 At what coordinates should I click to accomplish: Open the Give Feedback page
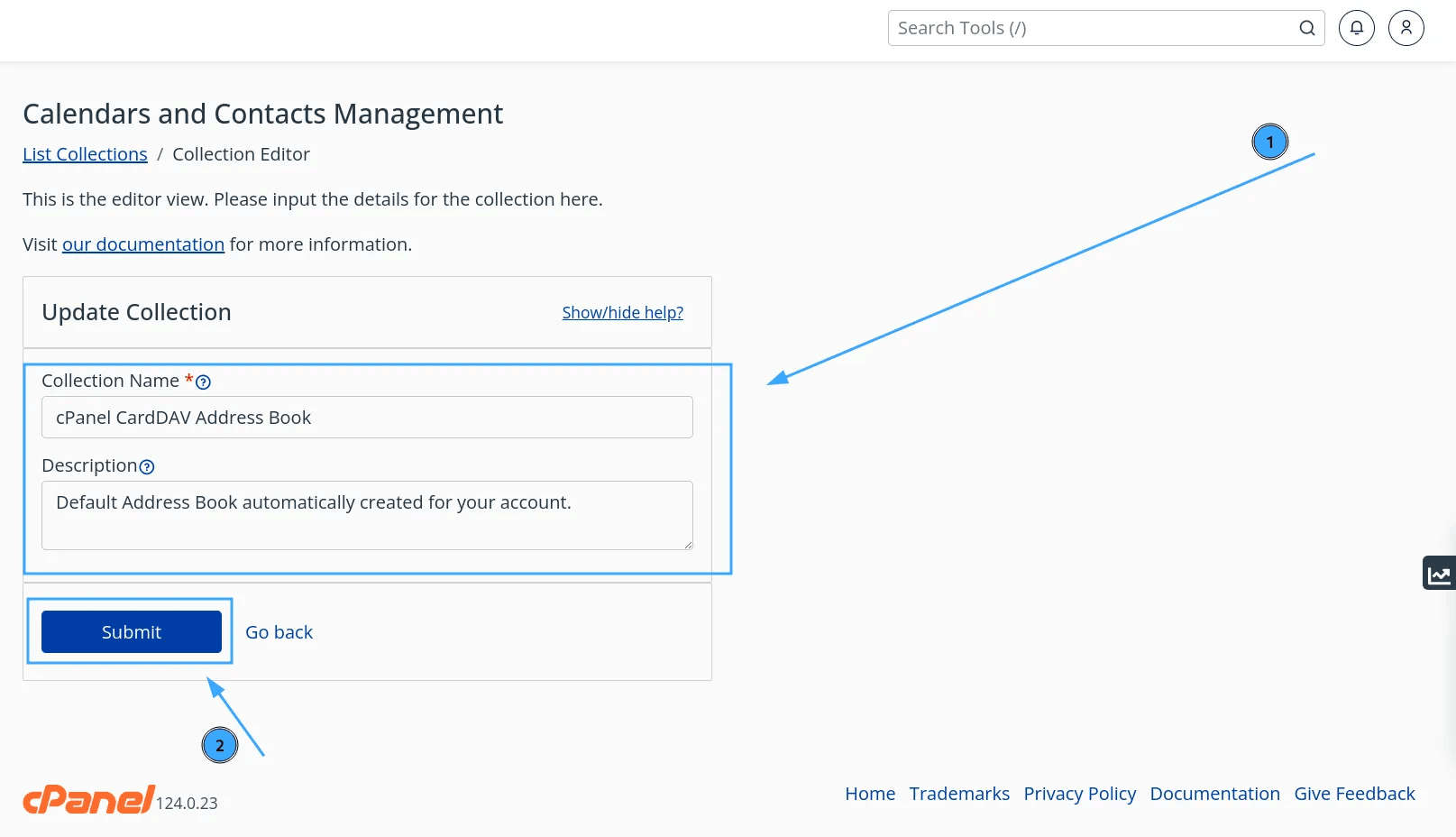click(x=1354, y=794)
